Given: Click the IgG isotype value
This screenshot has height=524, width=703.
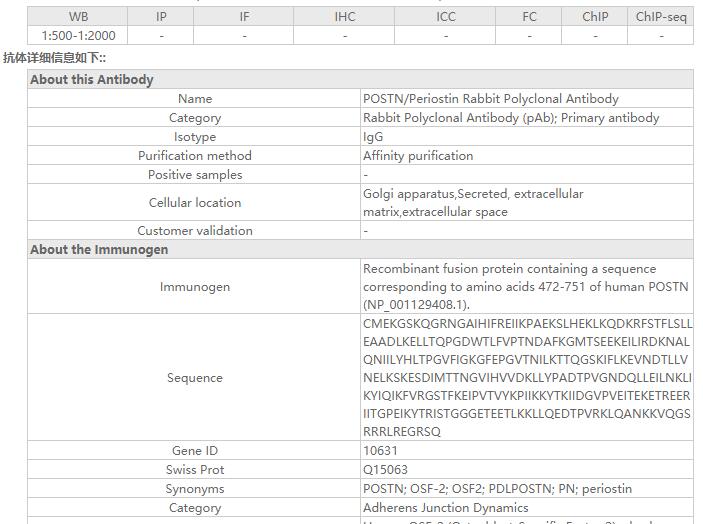Looking at the screenshot, I should (x=373, y=137).
